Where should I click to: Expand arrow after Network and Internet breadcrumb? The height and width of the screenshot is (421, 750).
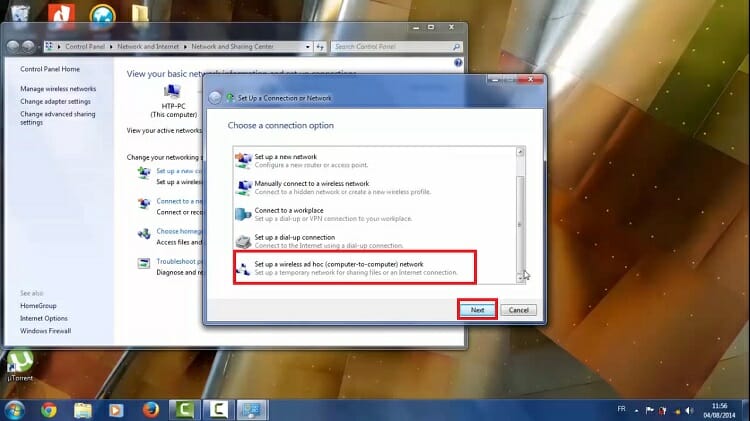pyautogui.click(x=185, y=46)
